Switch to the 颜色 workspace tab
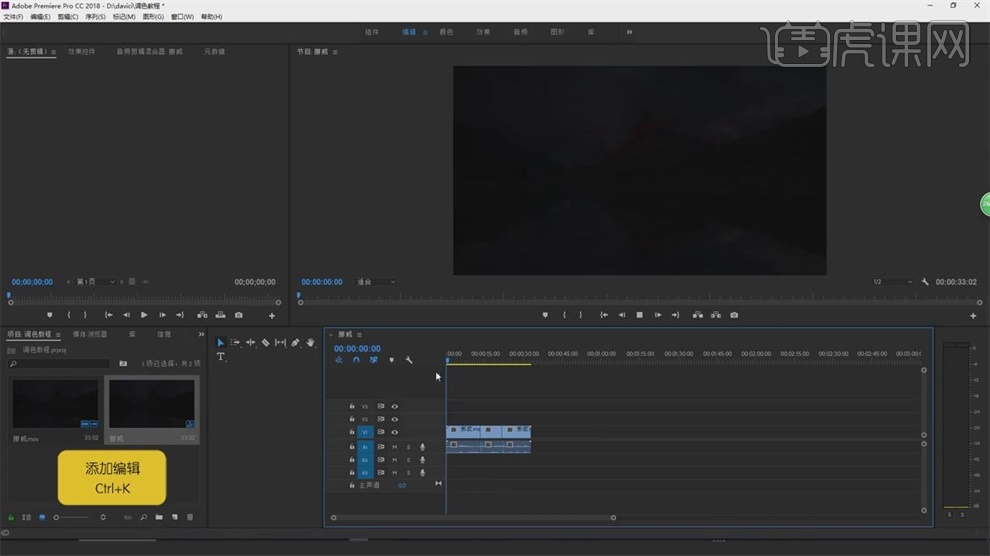The image size is (990, 556). pos(446,32)
